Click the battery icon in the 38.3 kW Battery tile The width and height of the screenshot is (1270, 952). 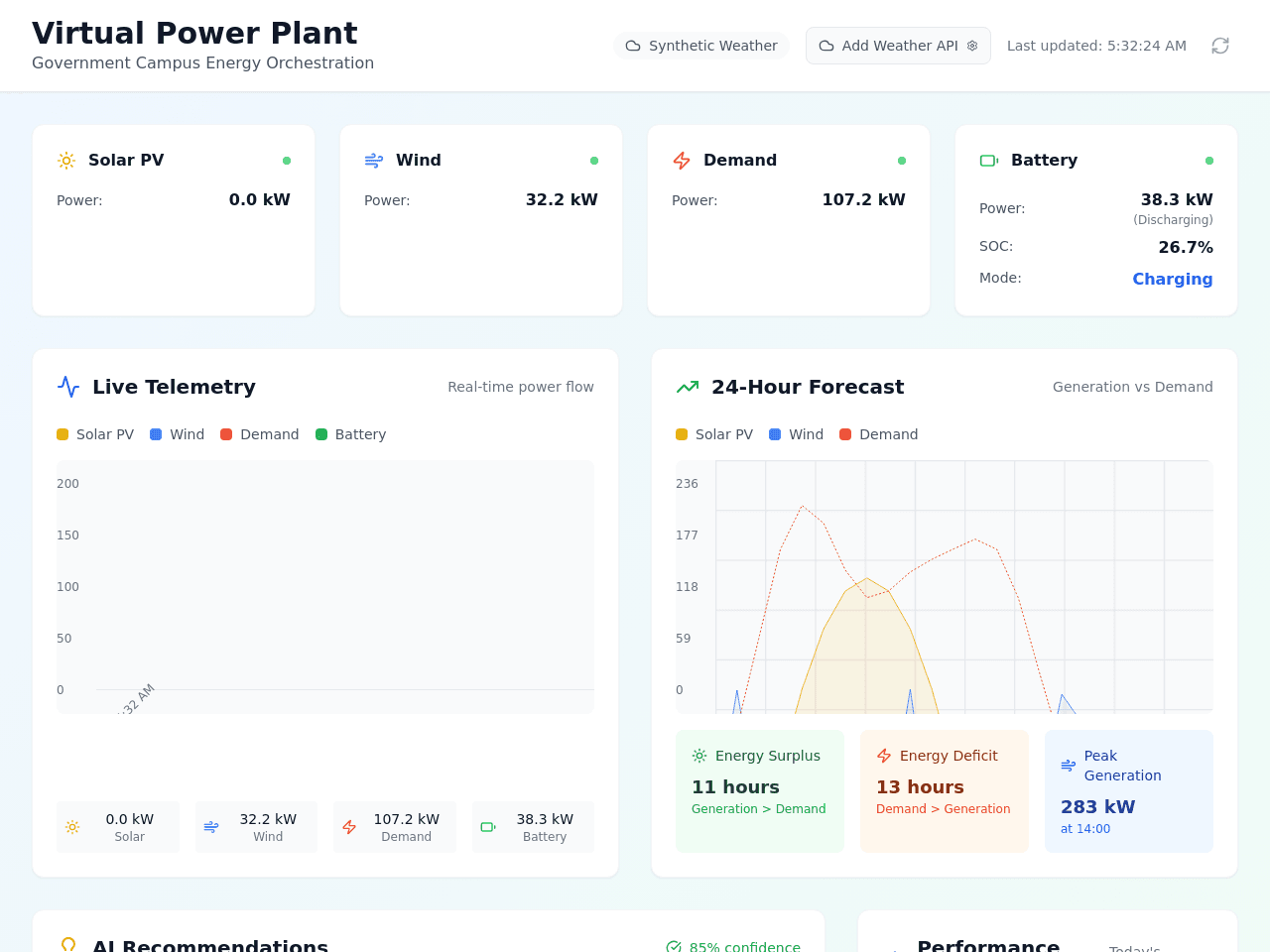[x=488, y=827]
